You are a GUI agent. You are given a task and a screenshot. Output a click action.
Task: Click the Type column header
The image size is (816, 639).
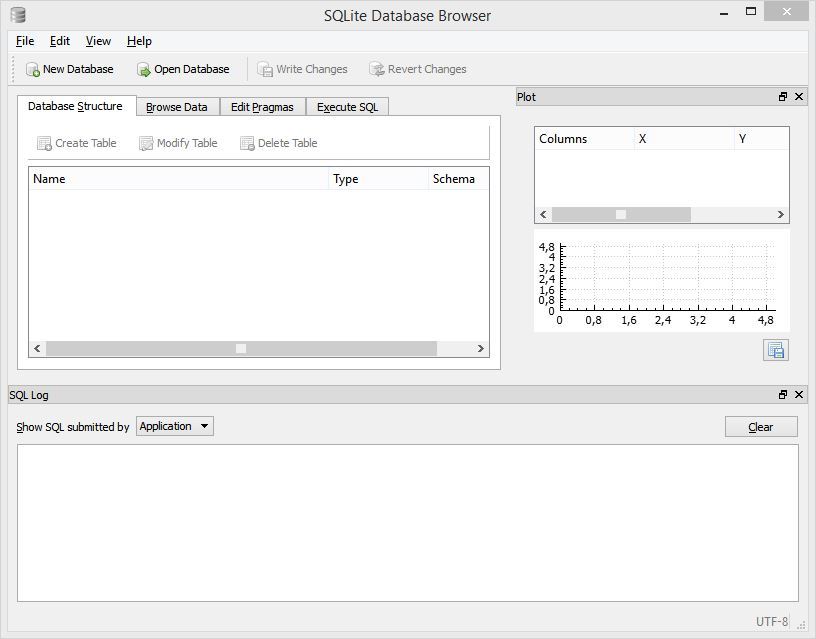pyautogui.click(x=378, y=179)
